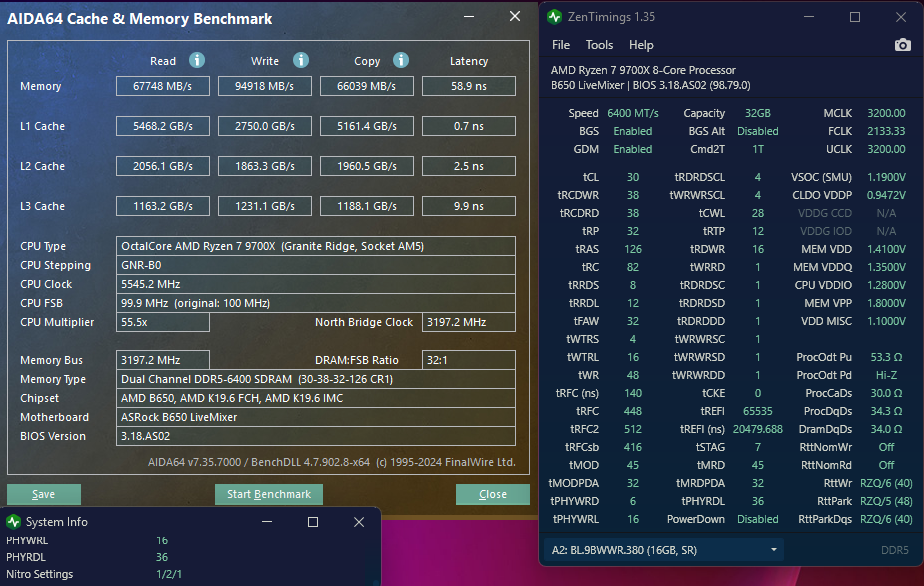Image resolution: width=924 pixels, height=586 pixels.
Task: Click the ZenTimings screenshot camera icon
Action: coord(902,45)
